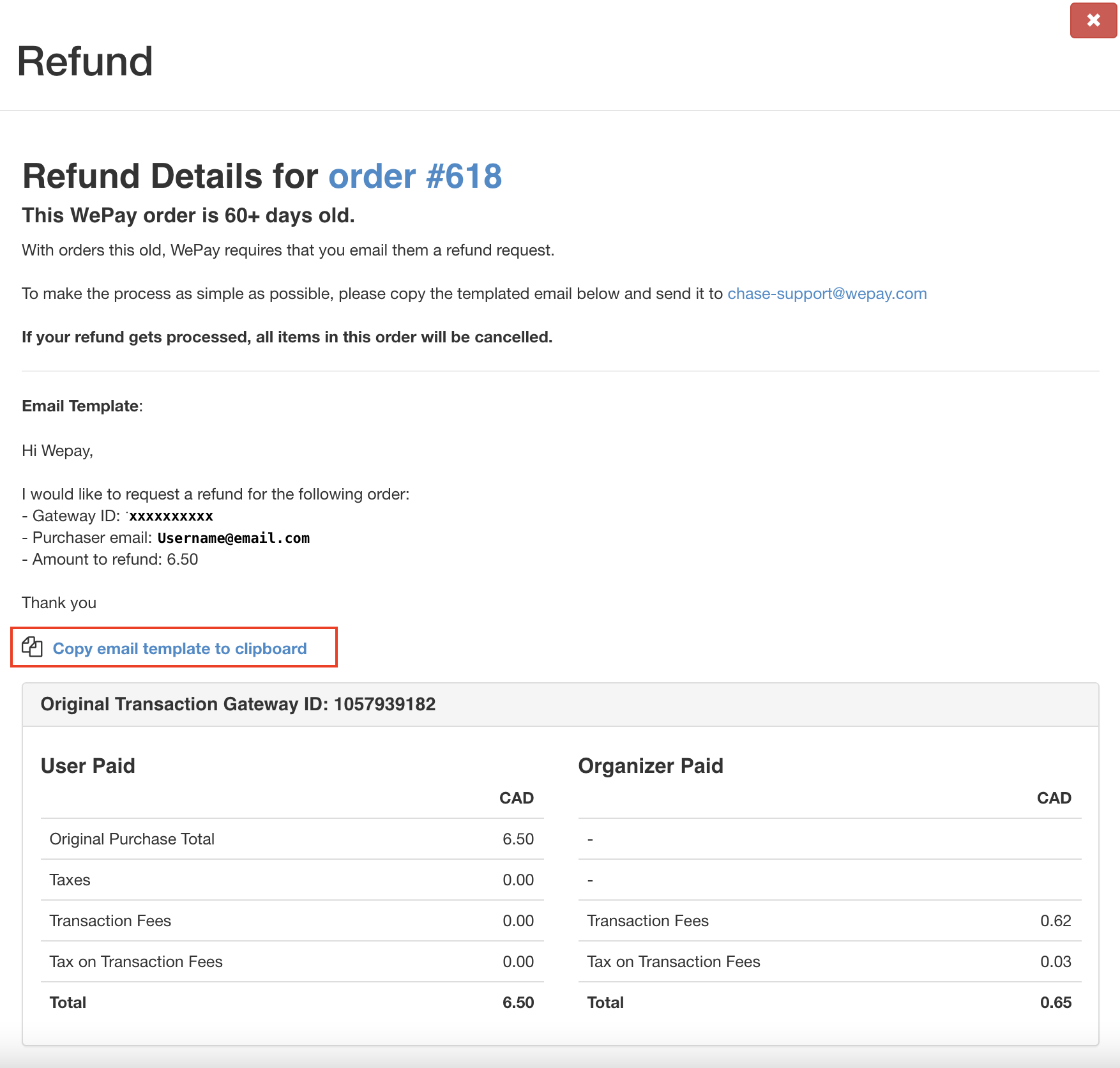Screen dimensions: 1120x1068
Task: Copy email template to clipboard
Action: click(180, 648)
